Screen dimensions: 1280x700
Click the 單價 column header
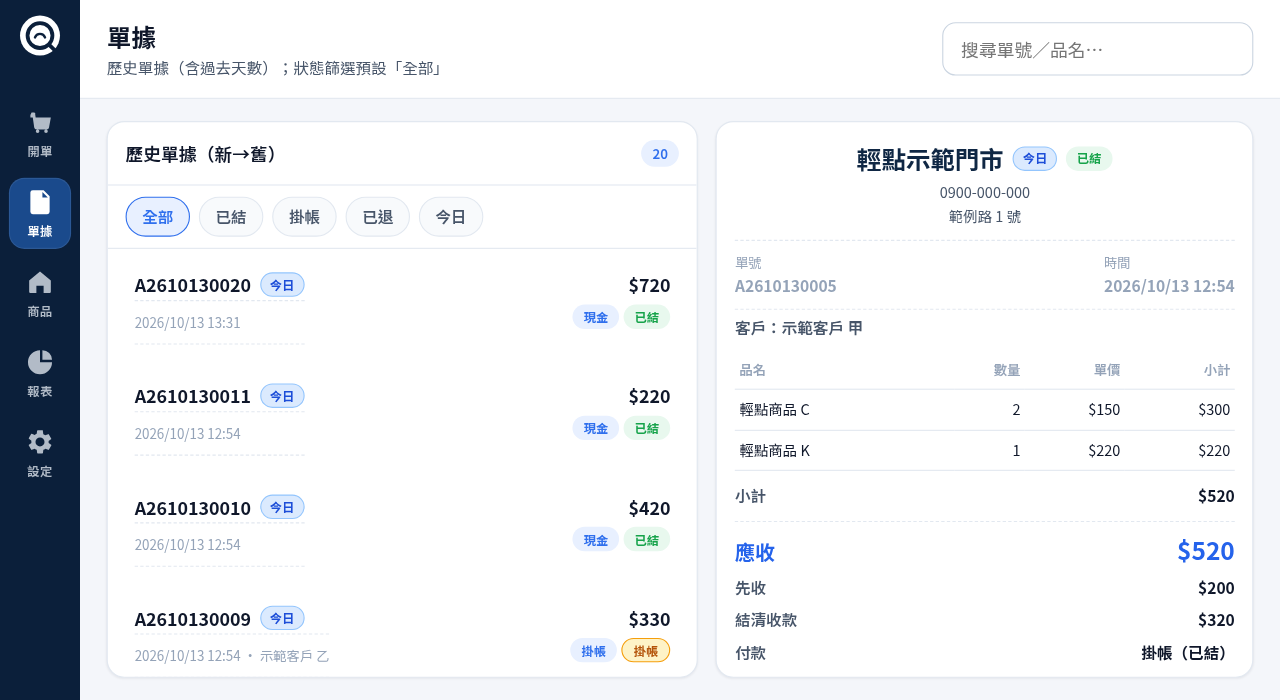(1107, 370)
